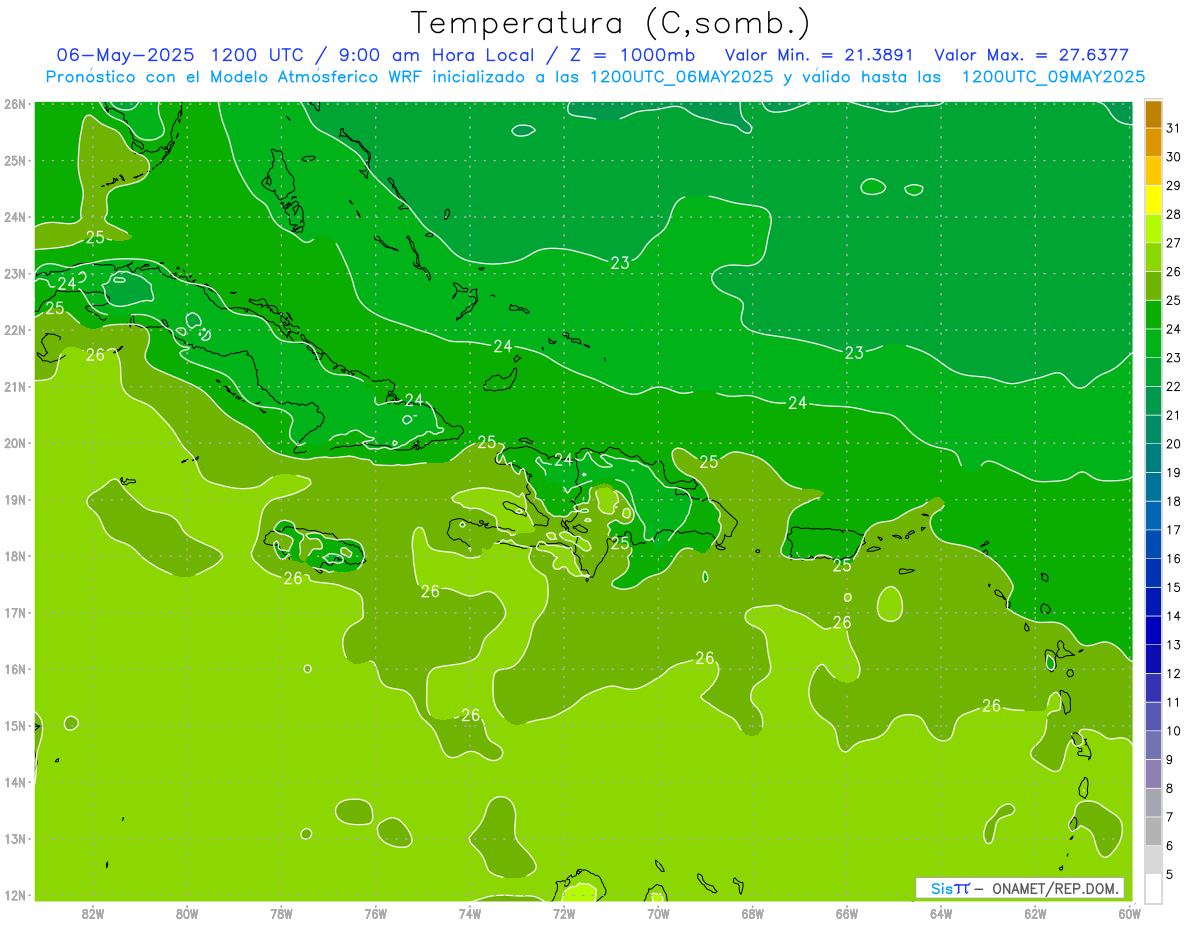The width and height of the screenshot is (1200, 927).
Task: Click the 24N latitude axis label
Action: tap(15, 217)
